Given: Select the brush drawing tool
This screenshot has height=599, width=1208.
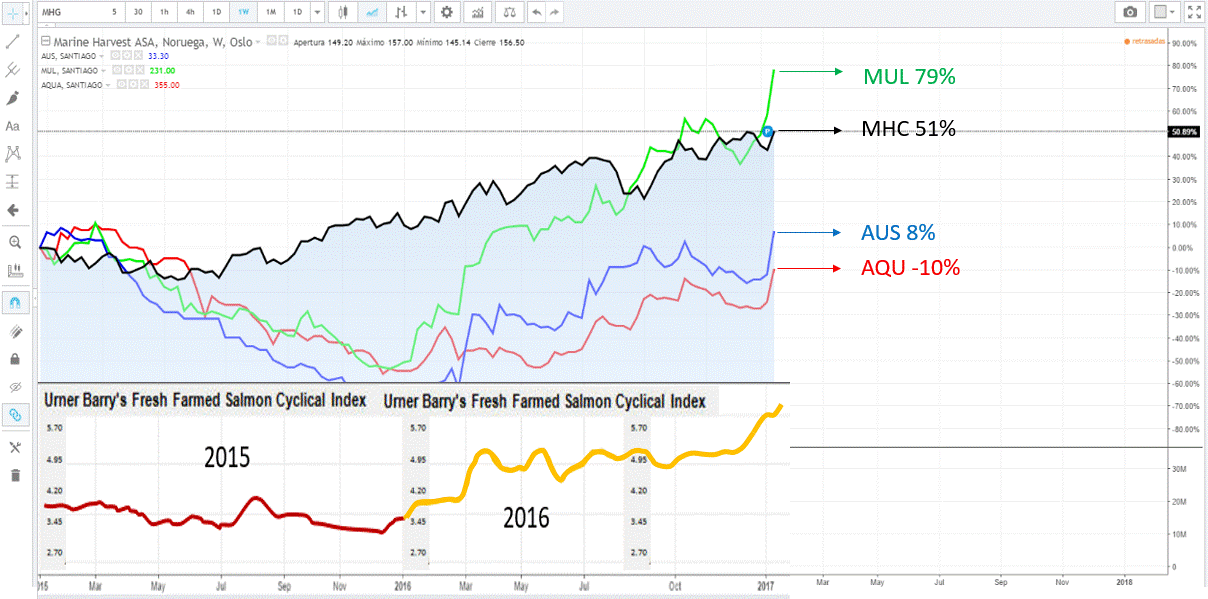Looking at the screenshot, I should [13, 98].
